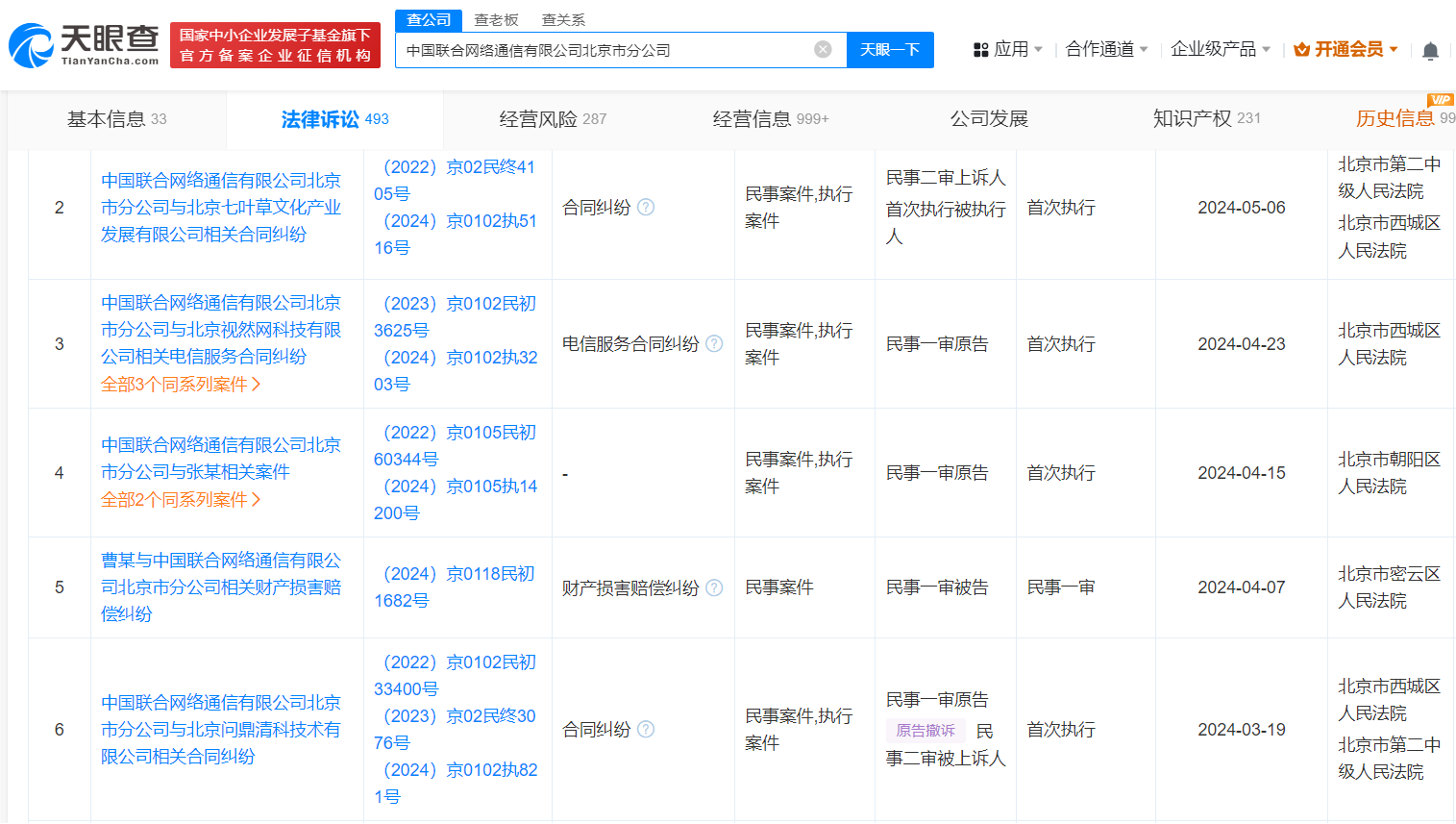
Task: Open case number (2024)京0118民初1682号
Action: click(x=456, y=587)
